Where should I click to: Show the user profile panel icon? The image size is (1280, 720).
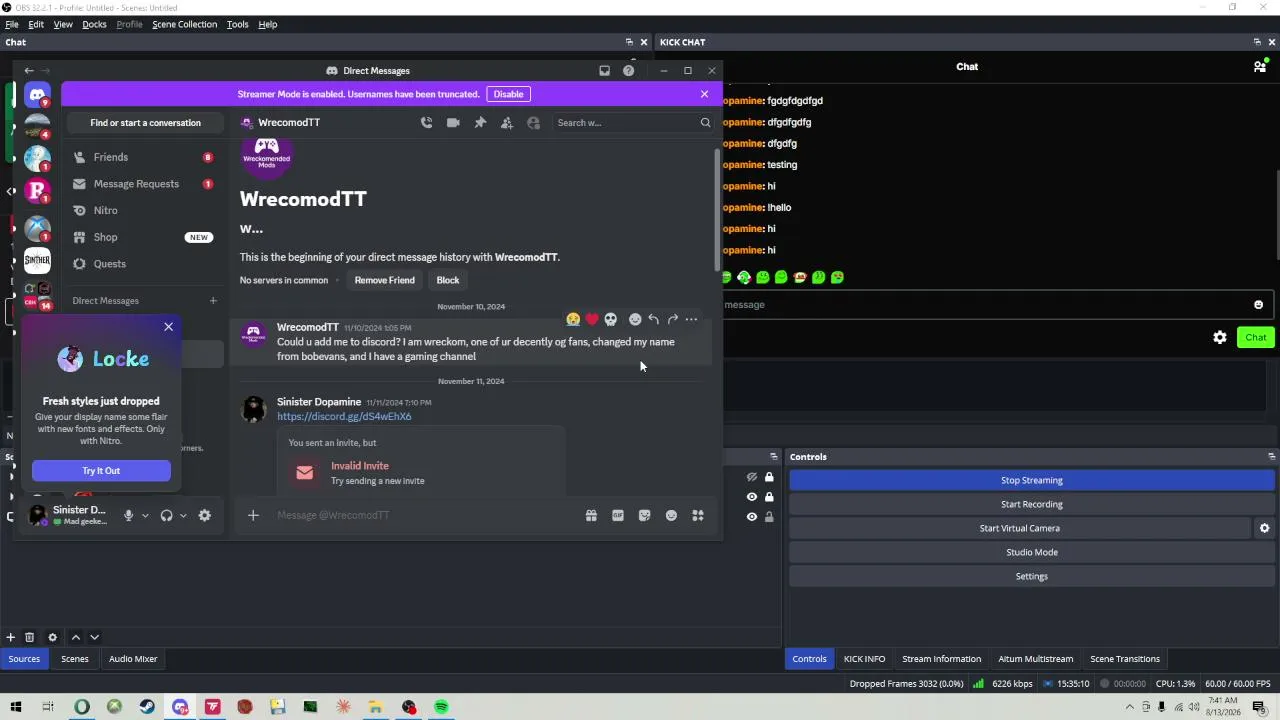tap(533, 123)
